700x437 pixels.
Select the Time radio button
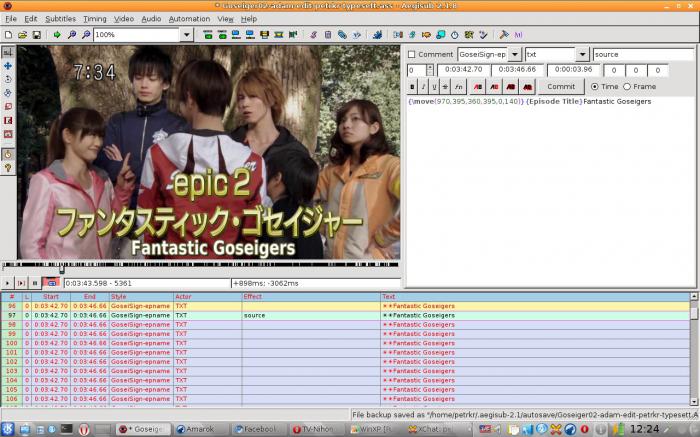[594, 87]
